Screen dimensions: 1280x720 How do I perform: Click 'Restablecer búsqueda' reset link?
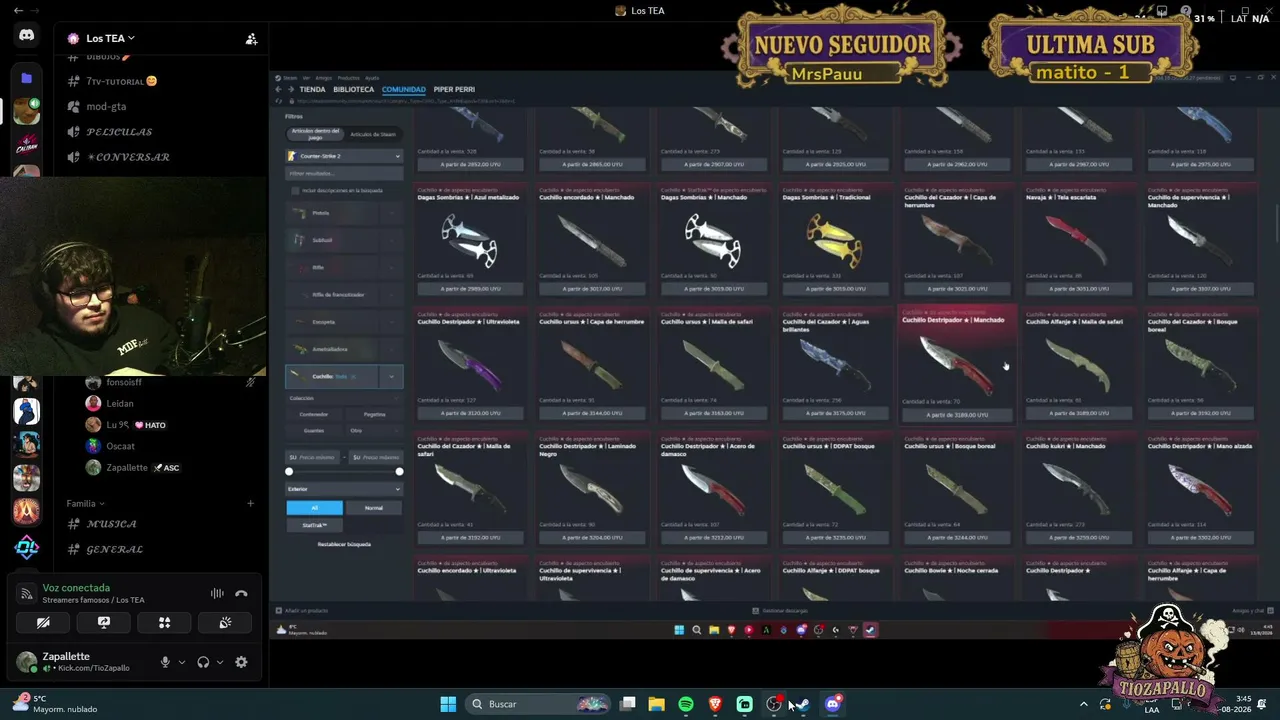point(344,544)
